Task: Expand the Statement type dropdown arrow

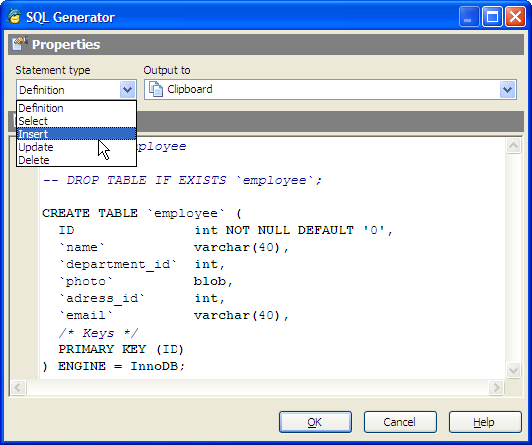Action: (x=127, y=90)
